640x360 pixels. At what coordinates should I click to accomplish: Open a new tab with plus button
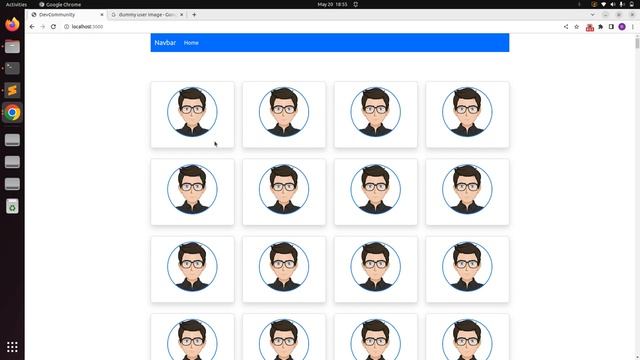194,15
